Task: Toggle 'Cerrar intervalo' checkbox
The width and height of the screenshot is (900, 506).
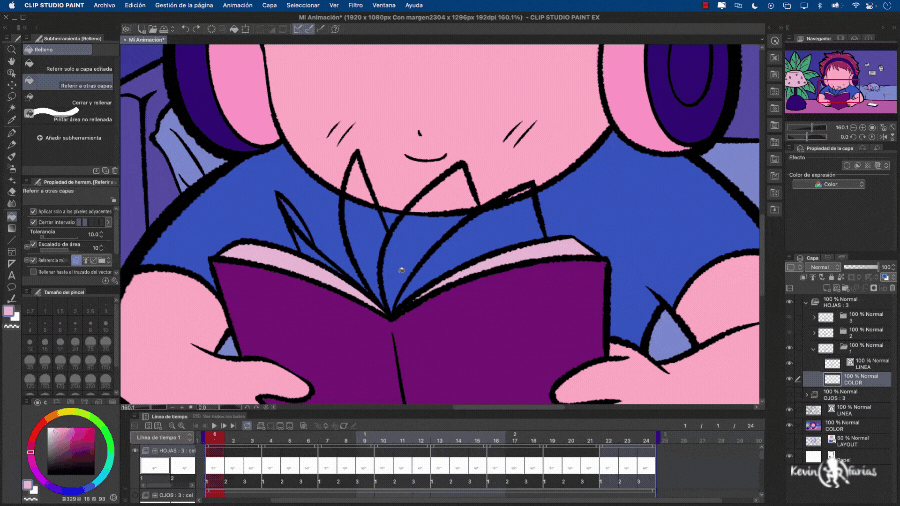Action: (33, 222)
